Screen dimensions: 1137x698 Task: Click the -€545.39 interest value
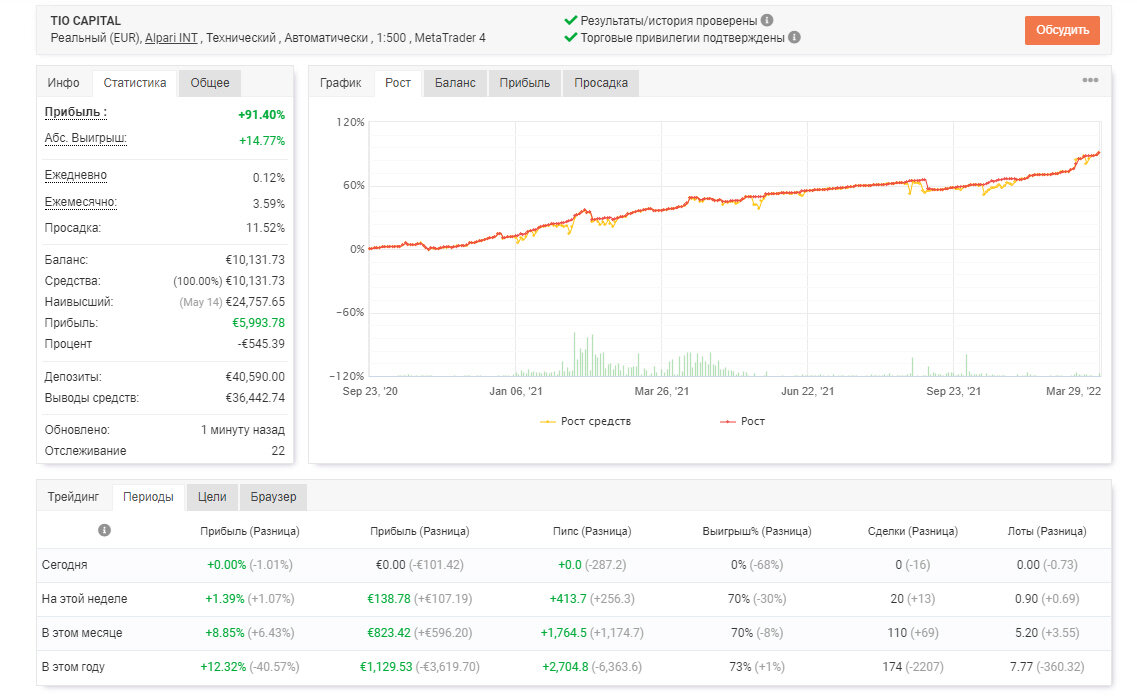[x=261, y=344]
